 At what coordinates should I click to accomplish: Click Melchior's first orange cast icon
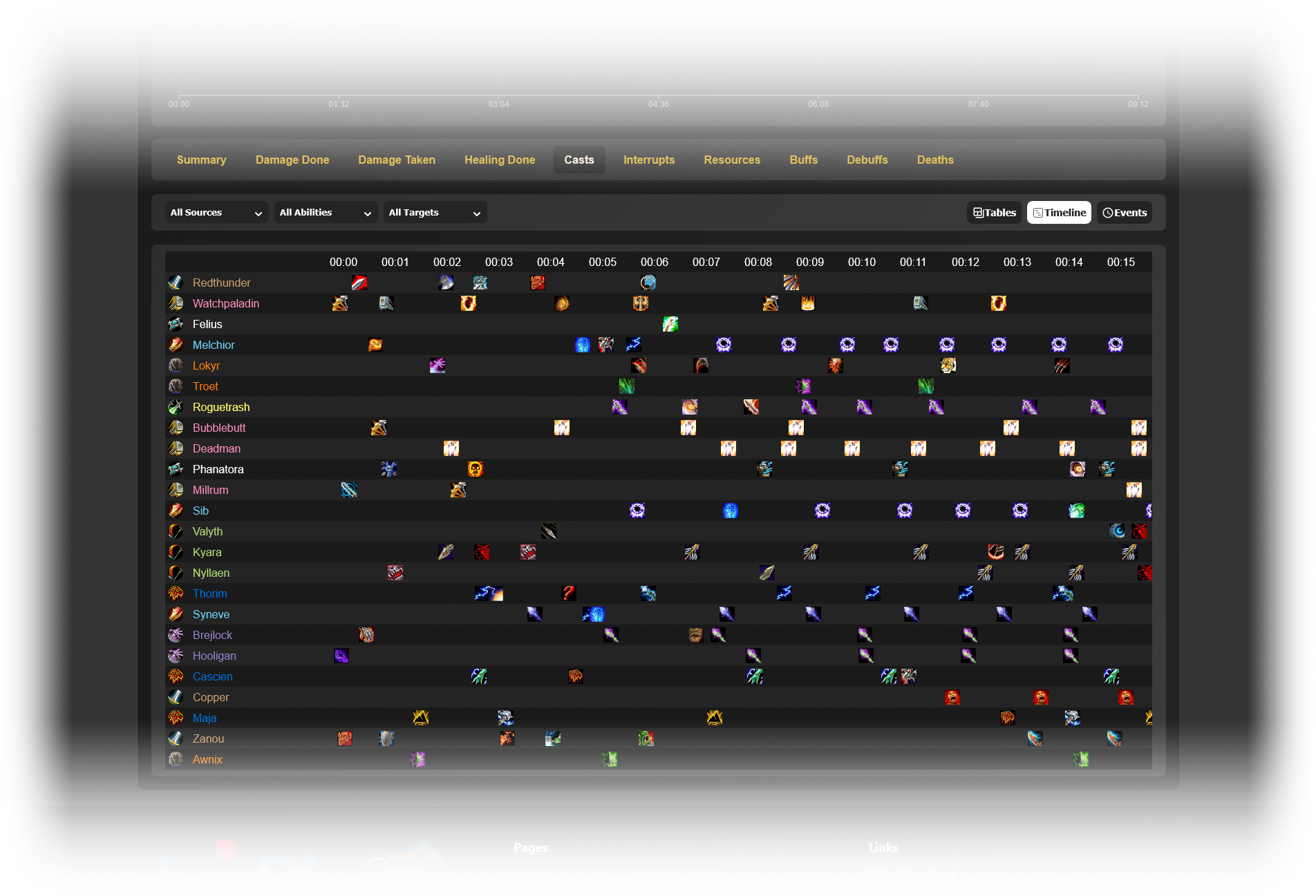click(375, 345)
